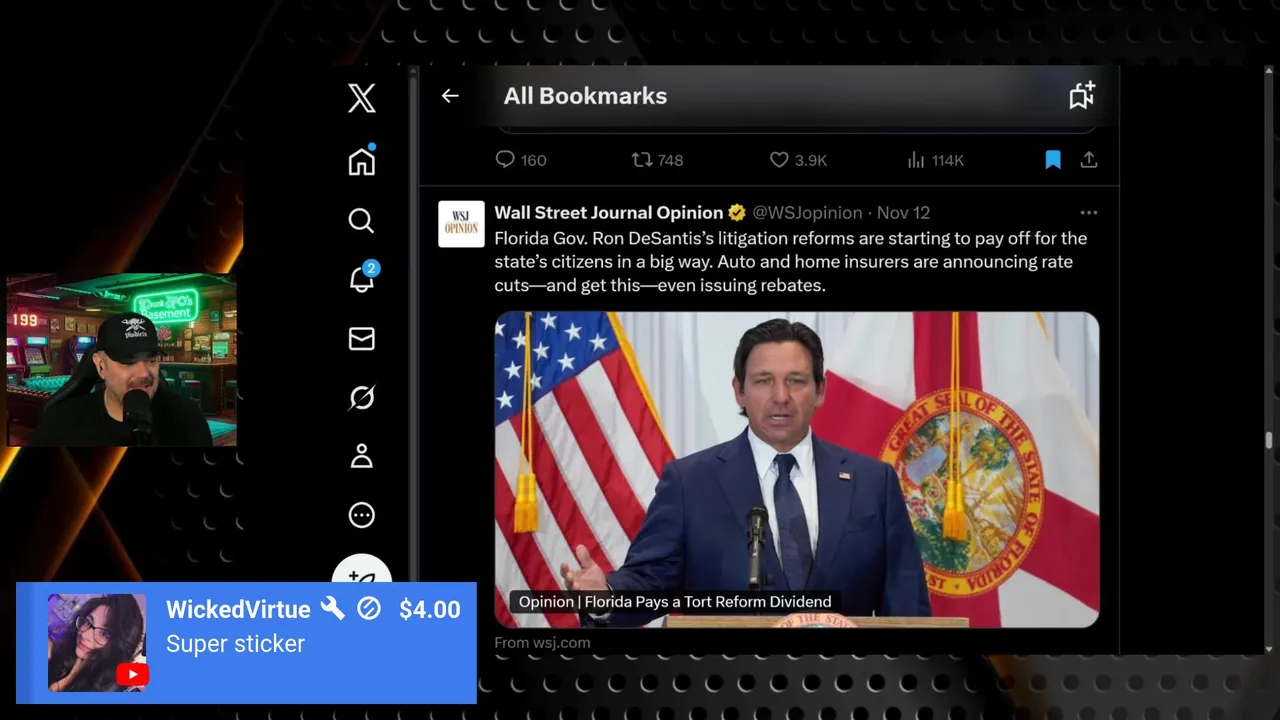
Task: Like the tweet with 3.9K likes
Action: (x=798, y=160)
